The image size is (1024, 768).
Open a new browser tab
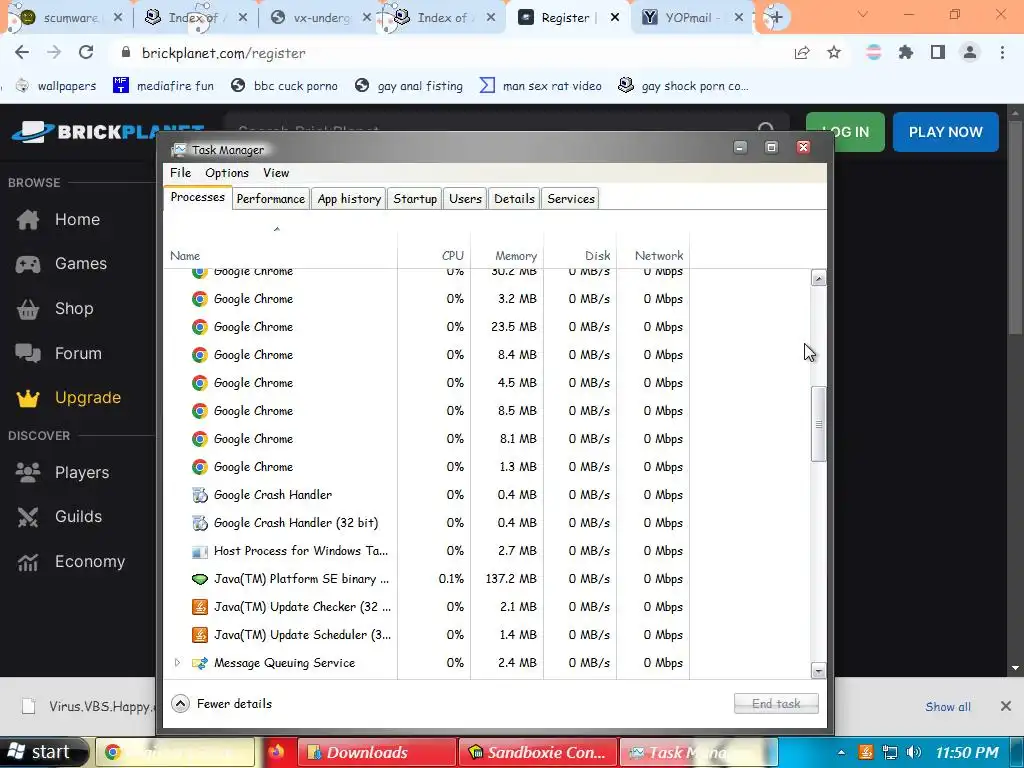(776, 18)
